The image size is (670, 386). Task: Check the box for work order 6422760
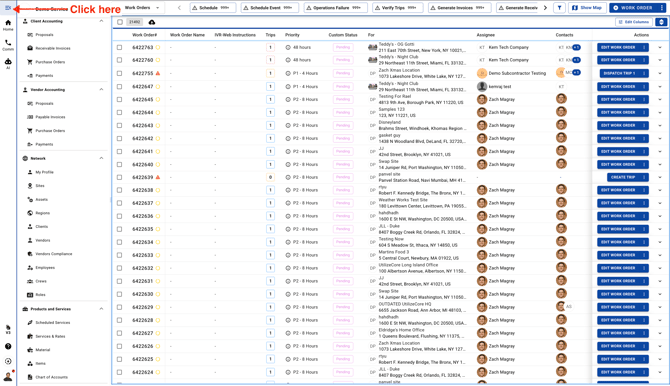coord(120,60)
